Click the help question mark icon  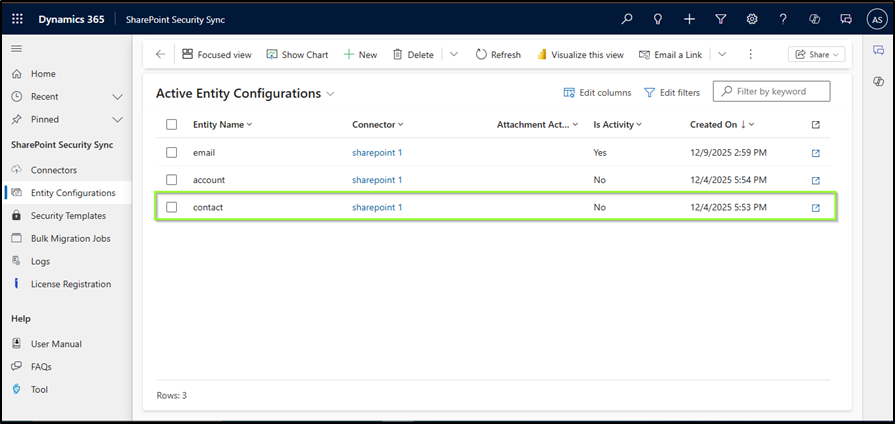point(783,19)
